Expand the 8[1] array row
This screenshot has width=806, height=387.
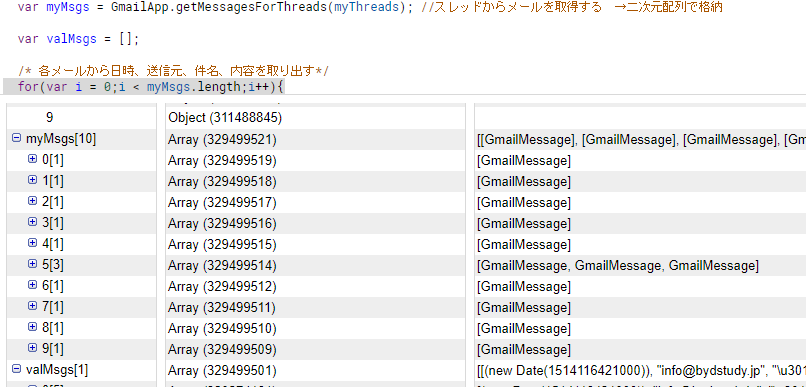click(32, 326)
